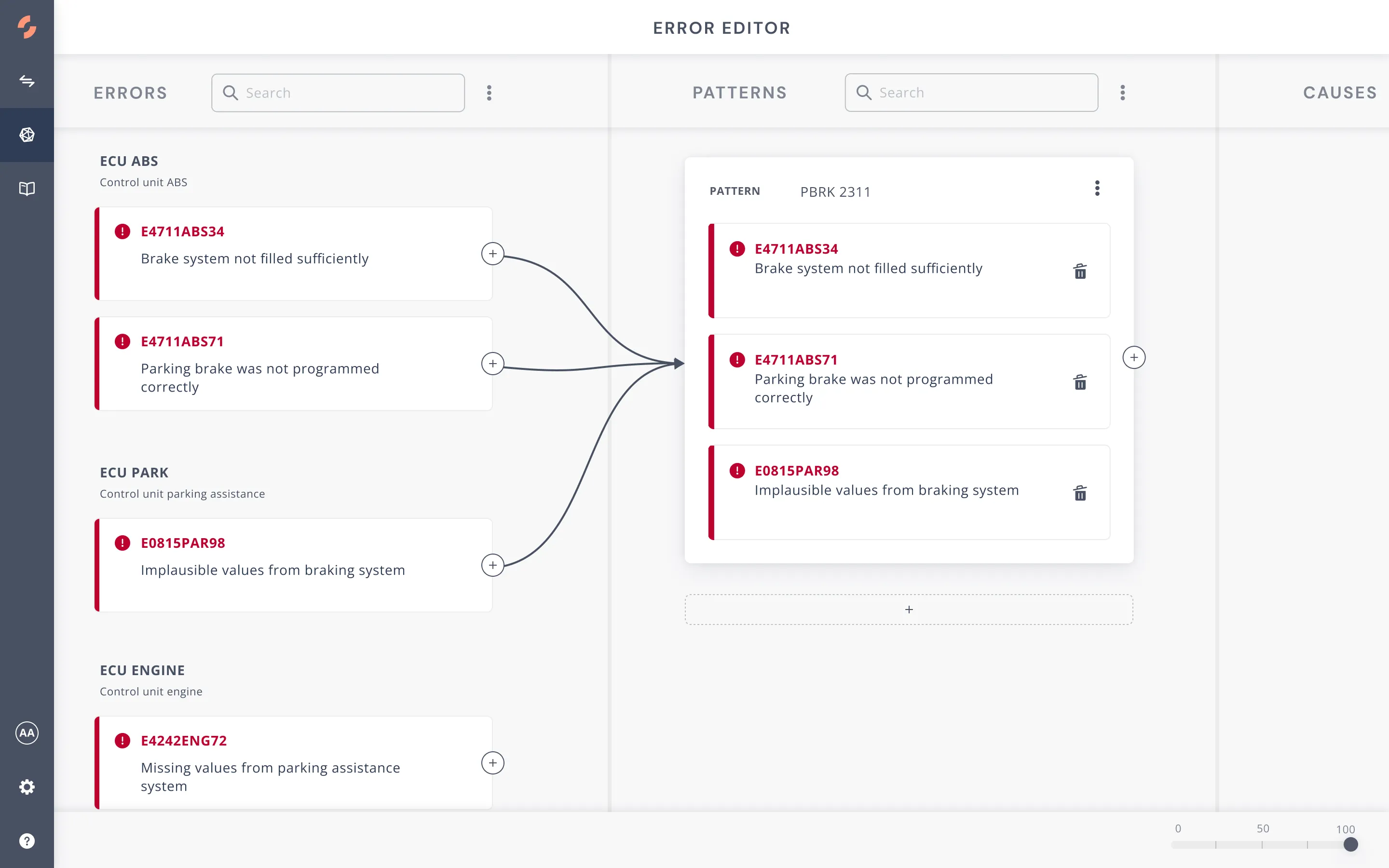Viewport: 1389px width, 868px height.
Task: Click plus connector beside pattern PBRK 2311
Action: [1133, 358]
